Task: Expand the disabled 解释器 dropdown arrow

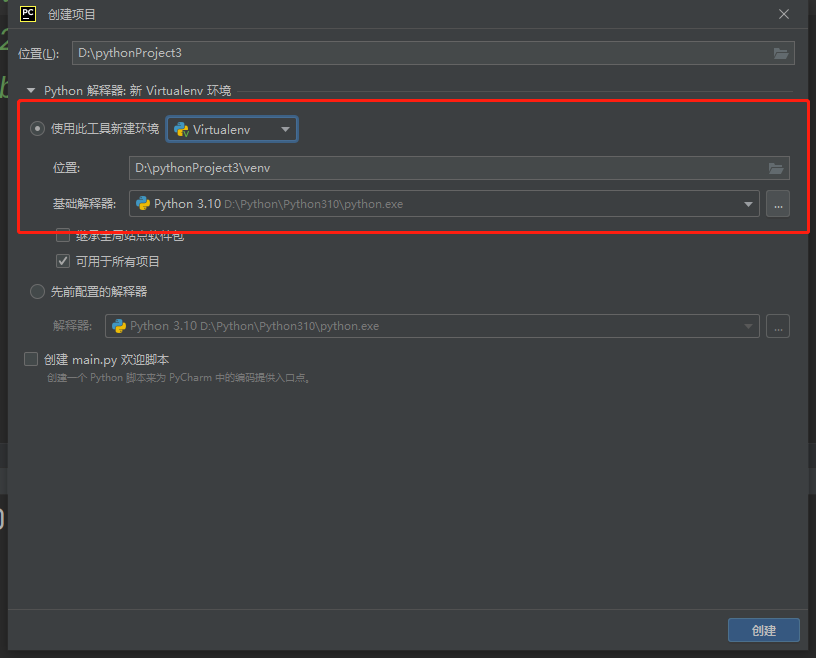Action: 748,326
